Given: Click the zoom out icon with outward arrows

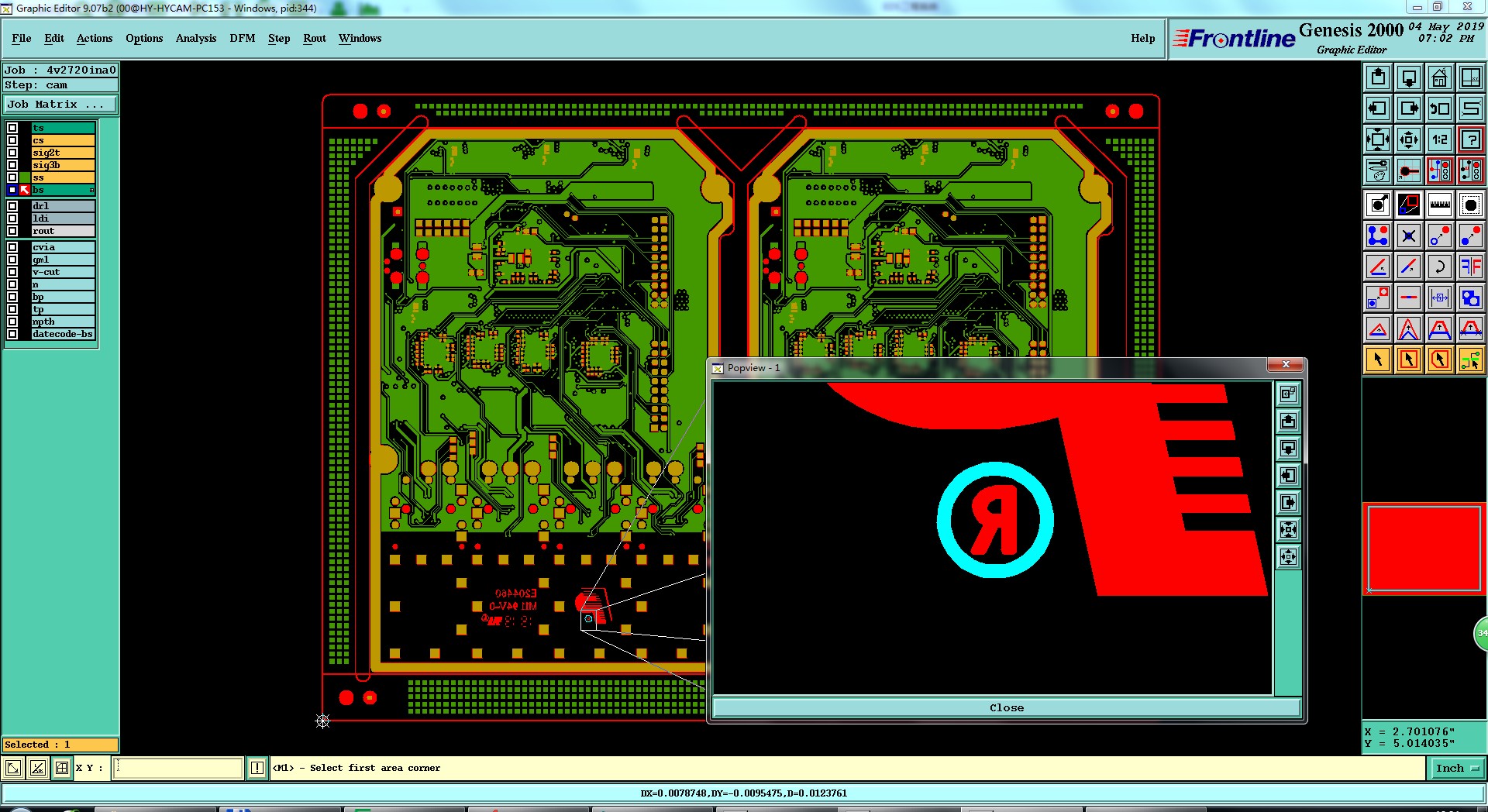Looking at the screenshot, I should click(1409, 139).
